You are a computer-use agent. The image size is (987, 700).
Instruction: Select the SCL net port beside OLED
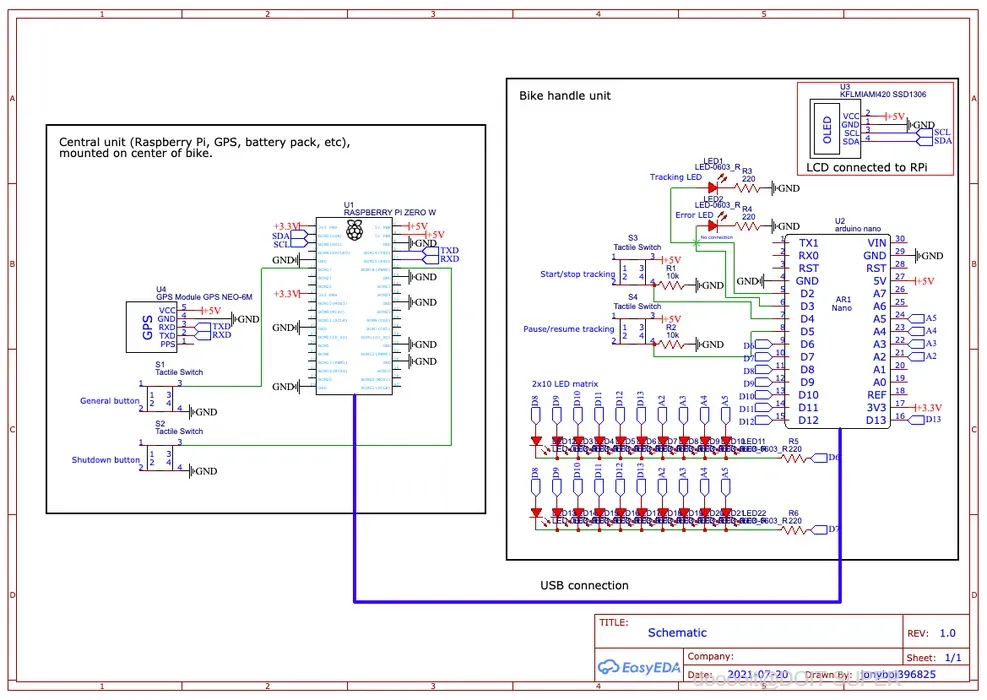(x=934, y=132)
